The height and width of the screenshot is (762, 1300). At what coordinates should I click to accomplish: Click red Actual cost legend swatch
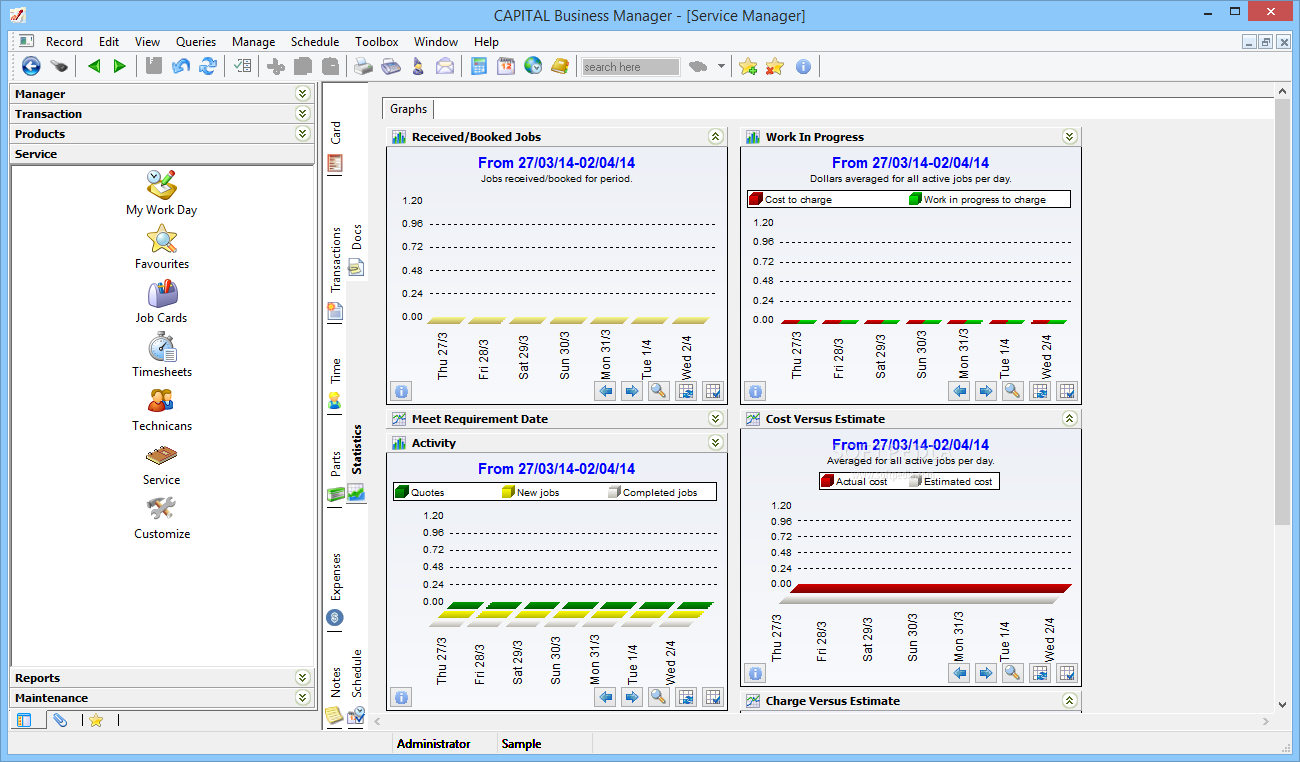coord(827,481)
